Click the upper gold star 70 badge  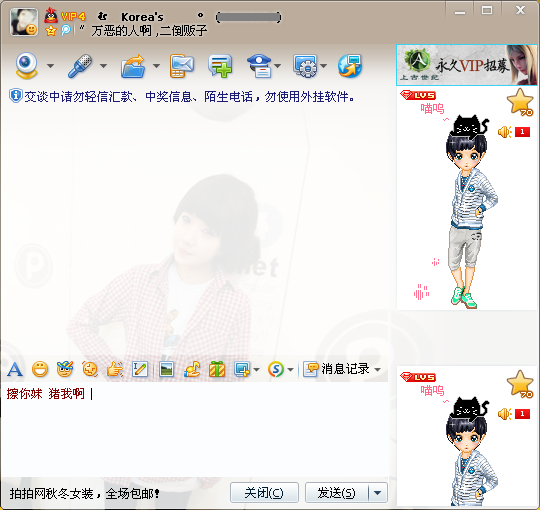(520, 102)
